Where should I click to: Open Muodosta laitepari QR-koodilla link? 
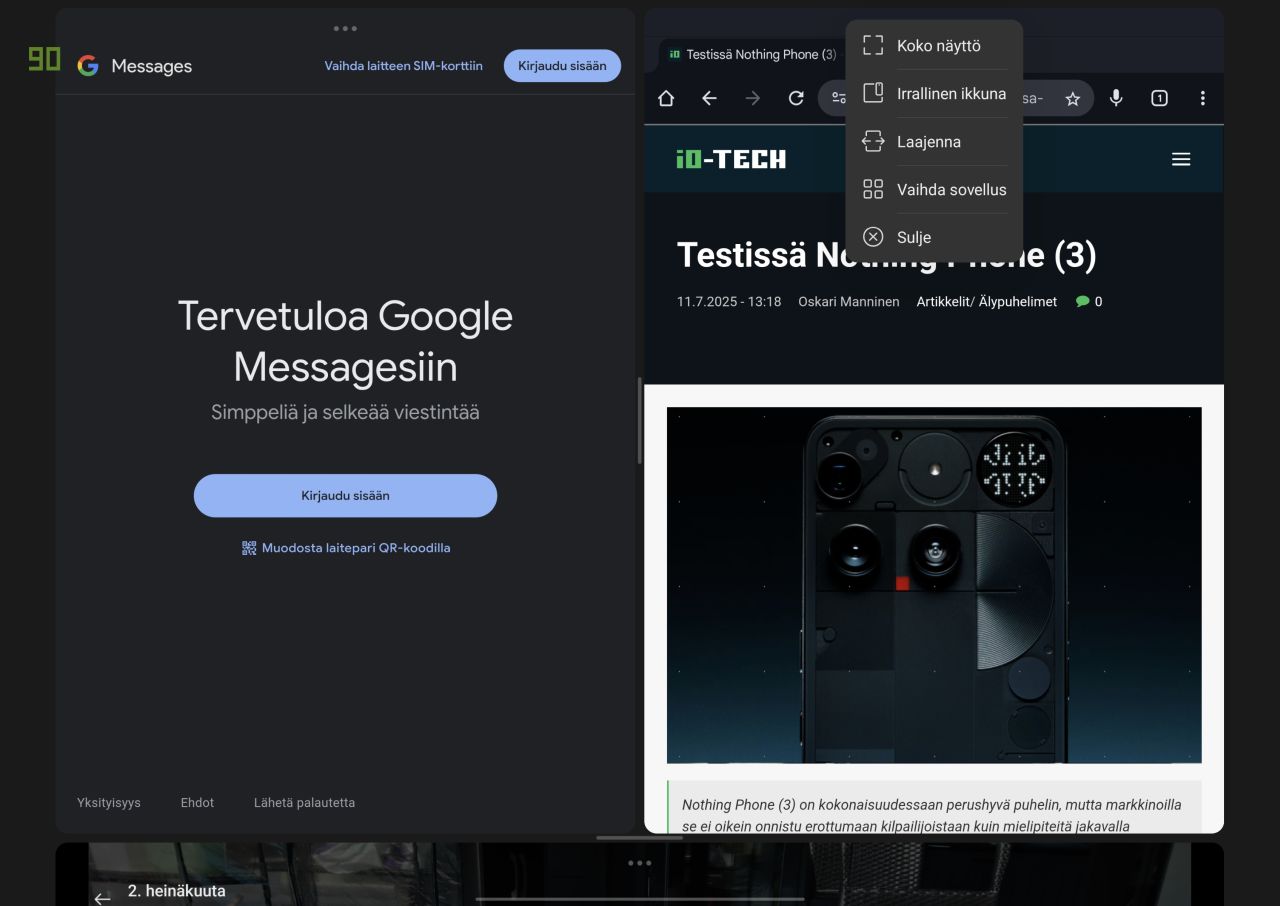tap(346, 548)
